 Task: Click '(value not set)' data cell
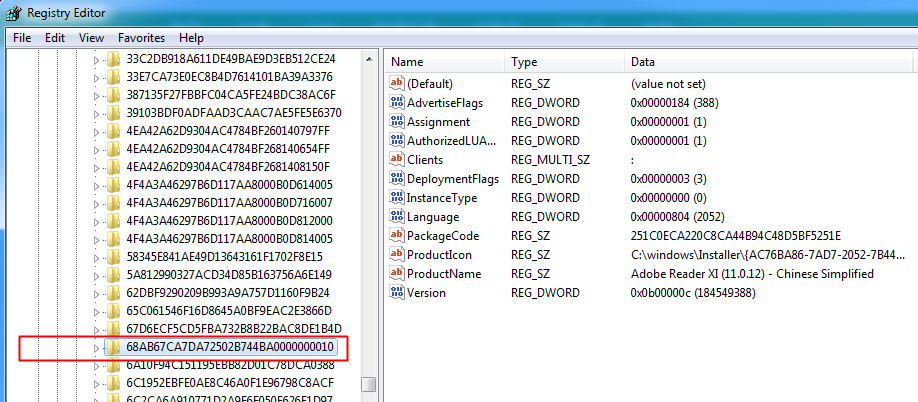coord(668,84)
